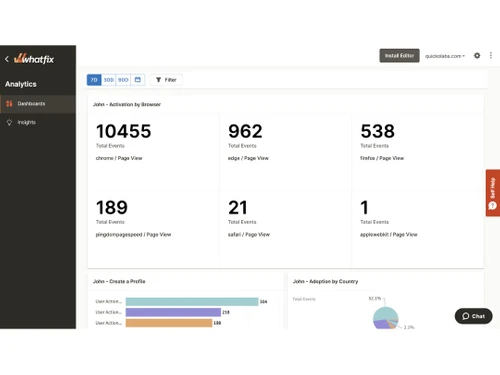Click the Dashboards sidebar icon
The image size is (500, 375).
9,104
